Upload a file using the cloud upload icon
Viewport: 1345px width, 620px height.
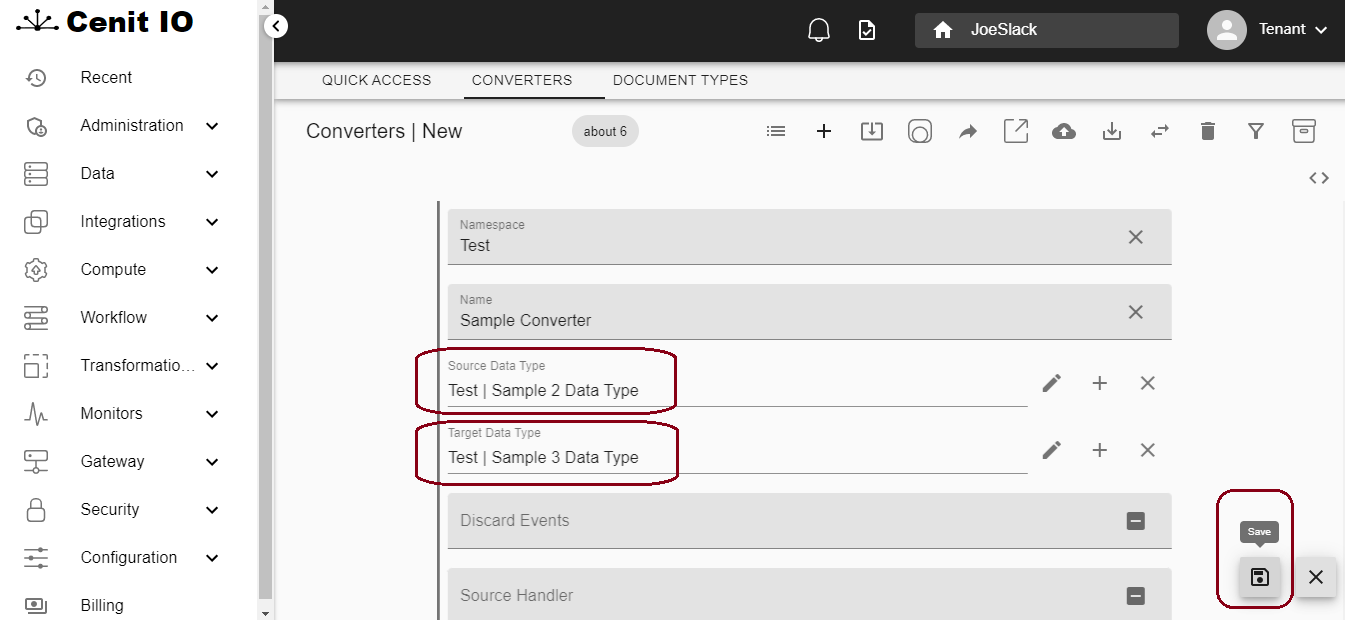pyautogui.click(x=1063, y=131)
